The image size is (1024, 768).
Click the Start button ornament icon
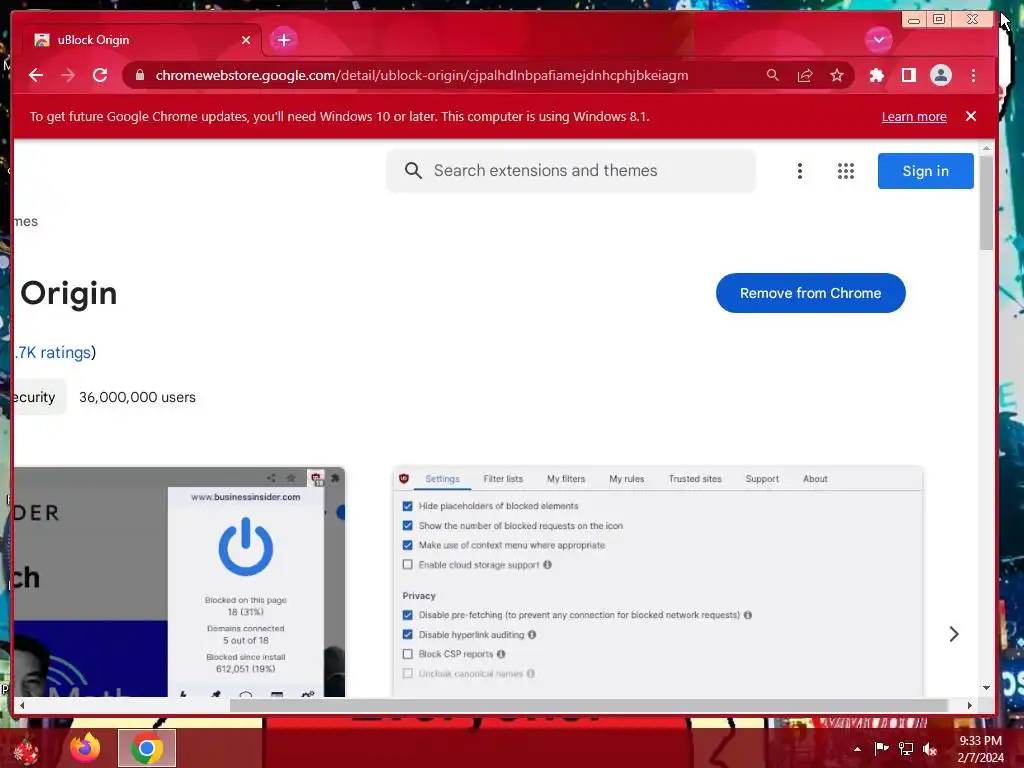pos(26,750)
